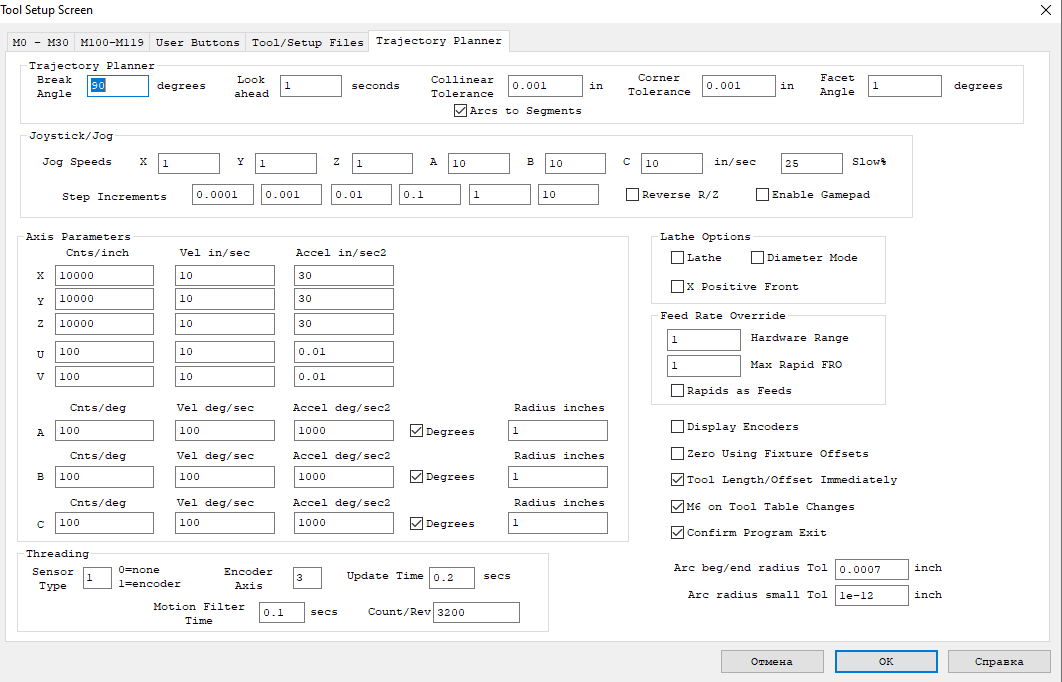Tick the Rapids as Feeds checkbox
The image size is (1062, 682).
click(x=678, y=391)
